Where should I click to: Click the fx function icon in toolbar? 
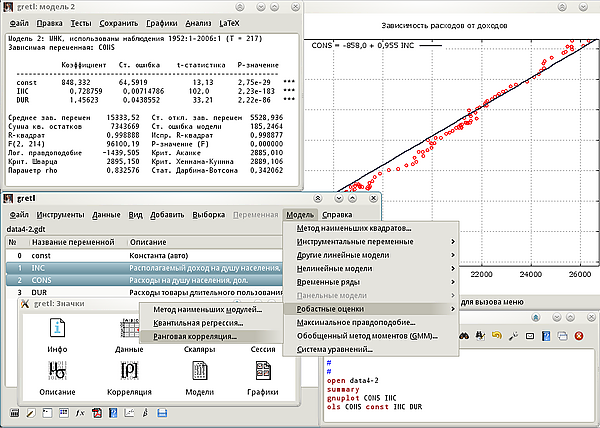click(79, 413)
